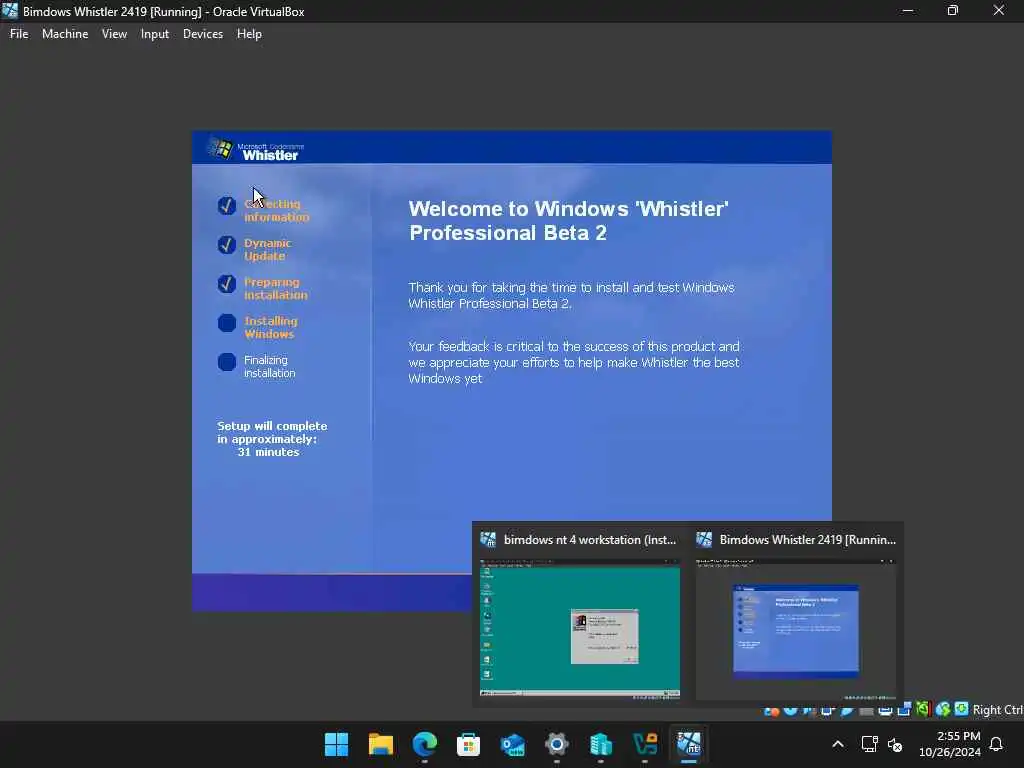The image size is (1024, 768).
Task: Open the Machine menu
Action: 65,34
